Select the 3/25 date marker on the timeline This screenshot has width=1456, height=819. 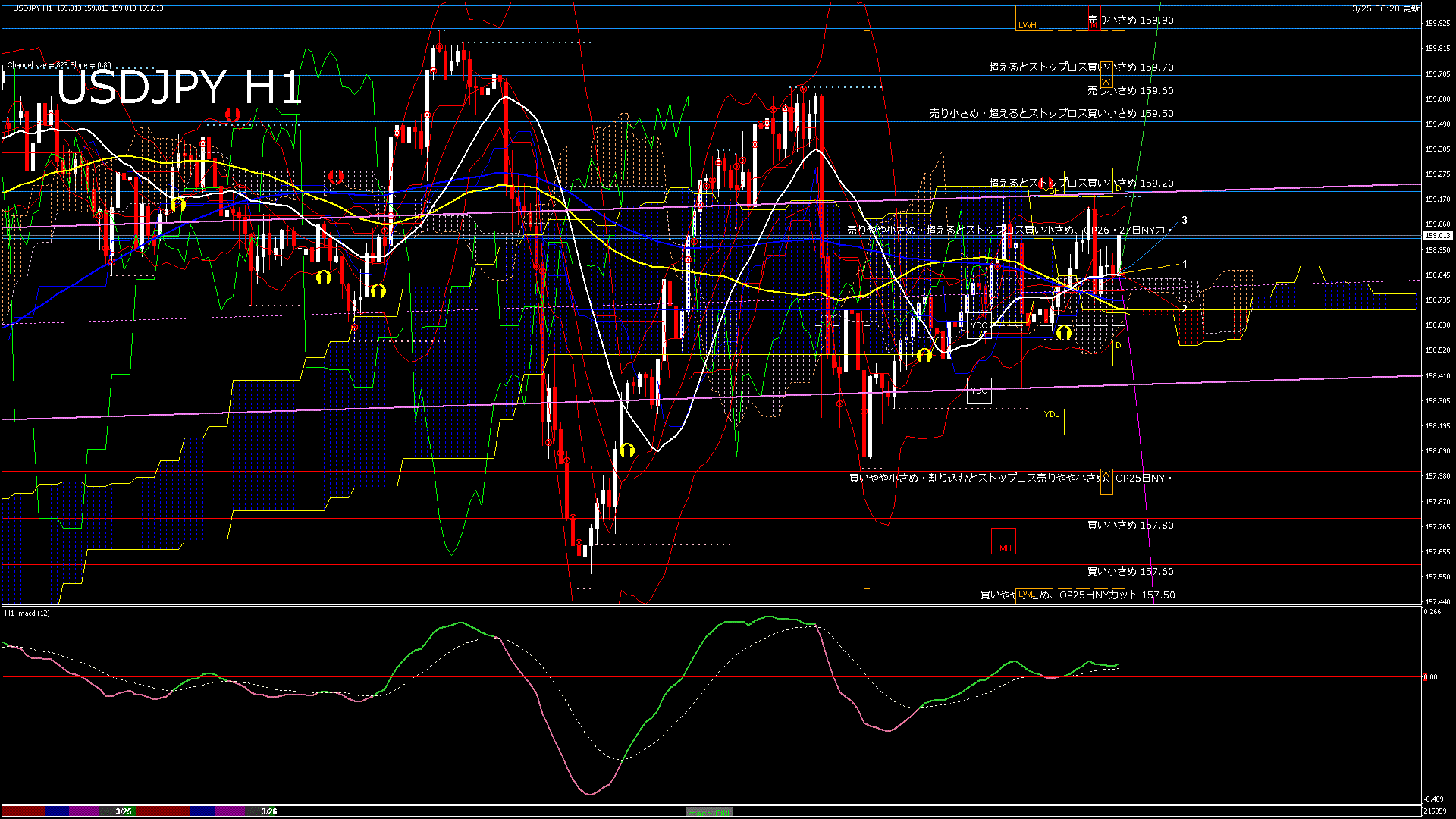tap(121, 811)
